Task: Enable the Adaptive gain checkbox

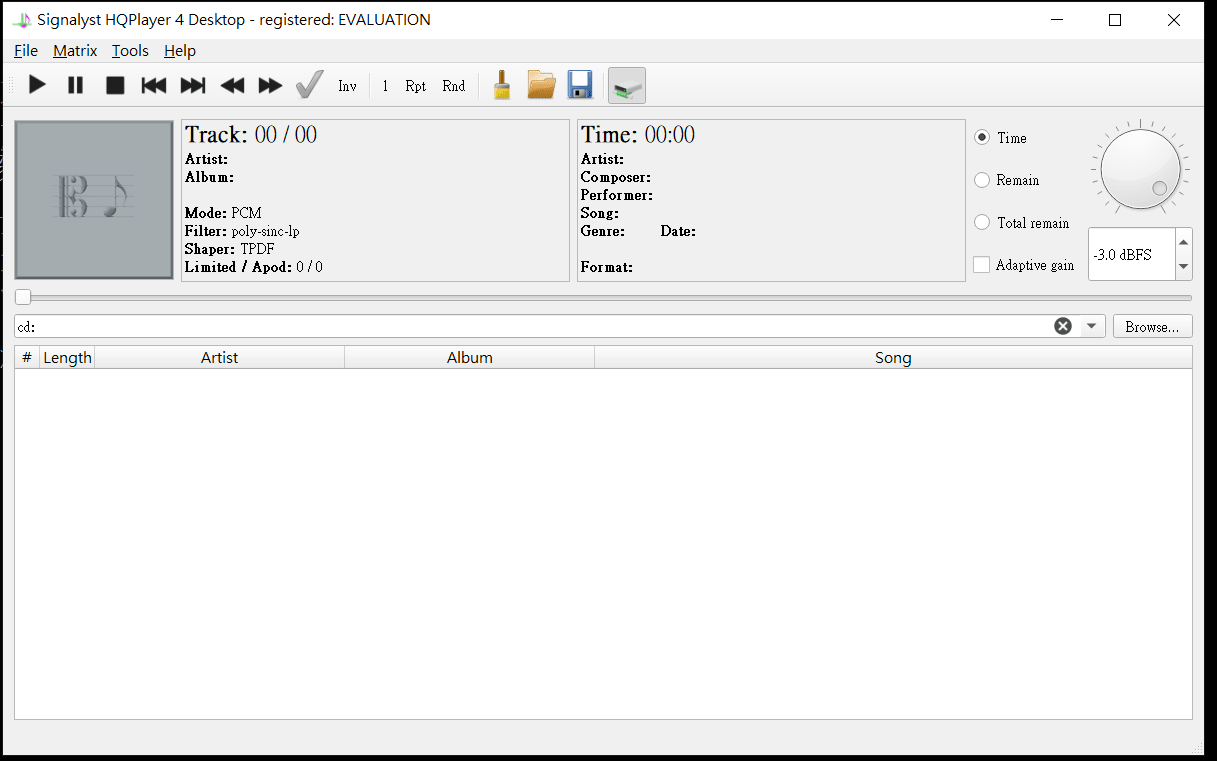Action: (x=982, y=265)
